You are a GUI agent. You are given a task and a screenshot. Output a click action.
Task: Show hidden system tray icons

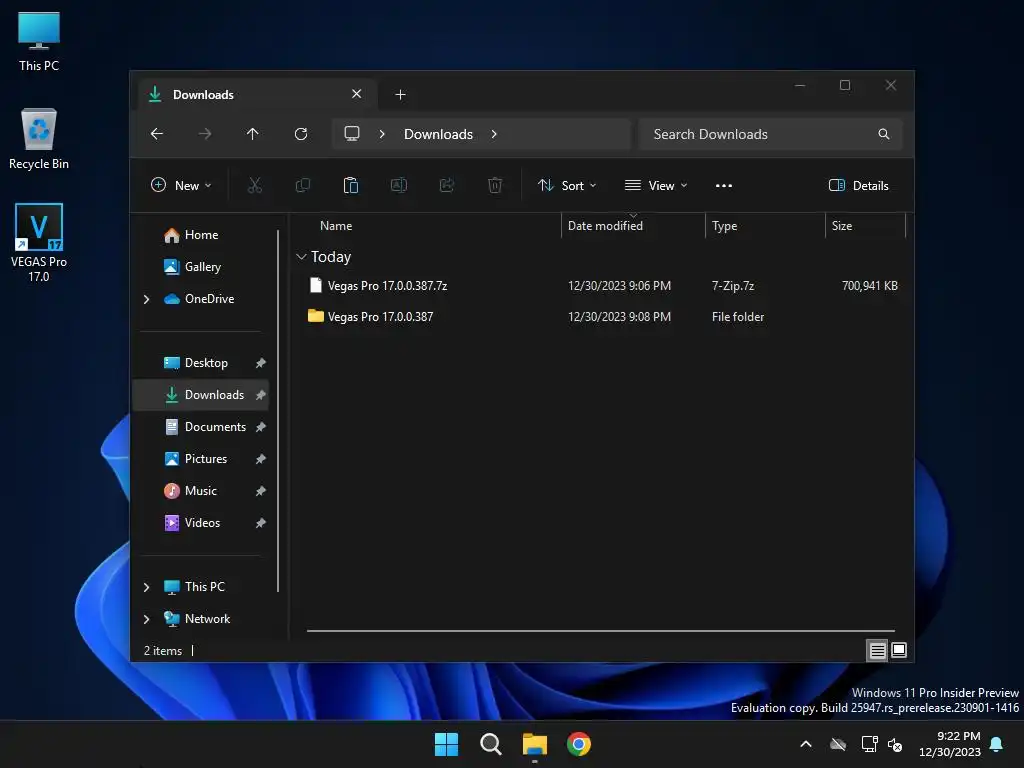point(806,744)
